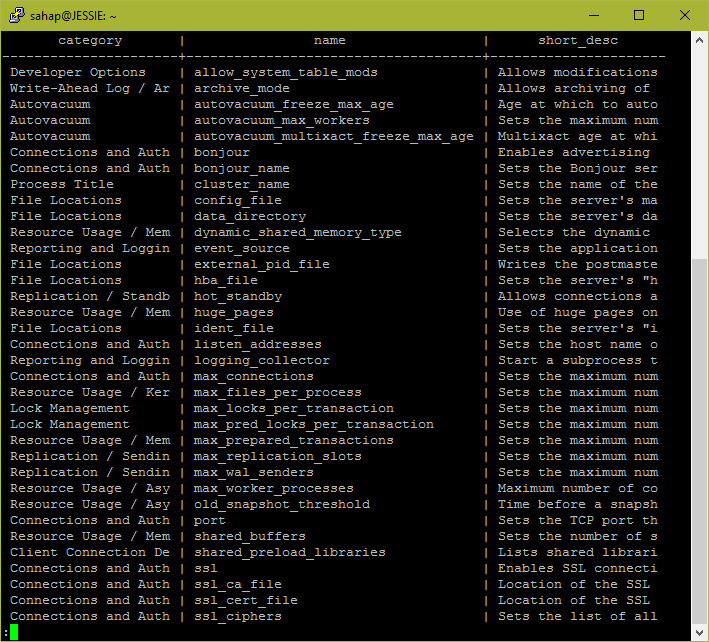709x642 pixels.
Task: Click the 'allow_system_table_mods' setting name
Action: pos(286,73)
